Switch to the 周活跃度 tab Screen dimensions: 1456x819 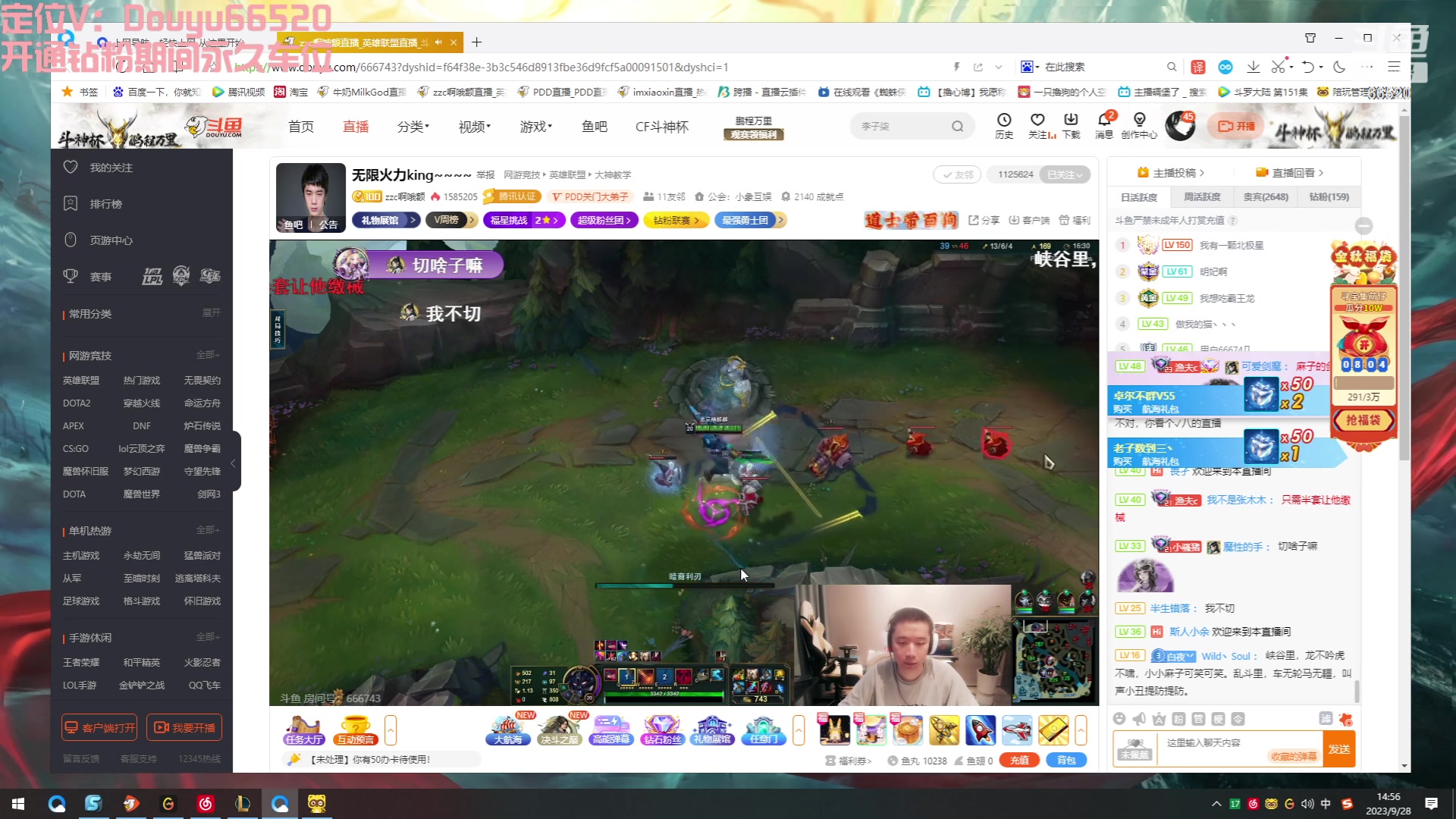pyautogui.click(x=1202, y=196)
